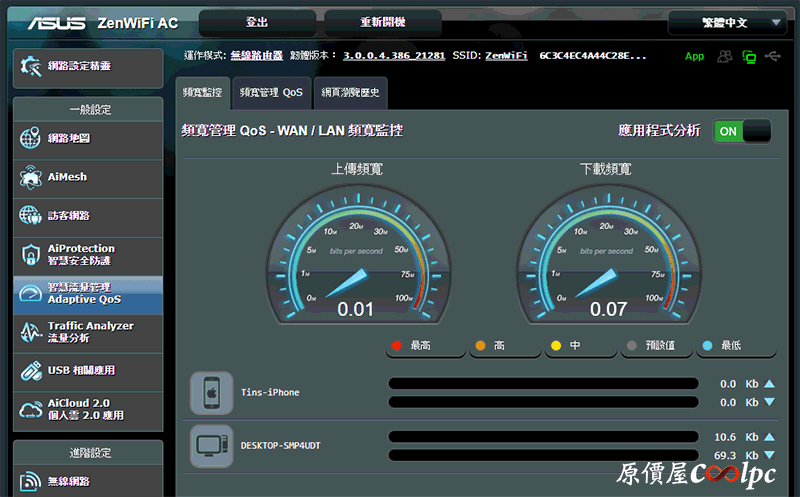Screen dimensions: 800x497
Task: Click the Tins-iPhone device name
Action: 270,392
